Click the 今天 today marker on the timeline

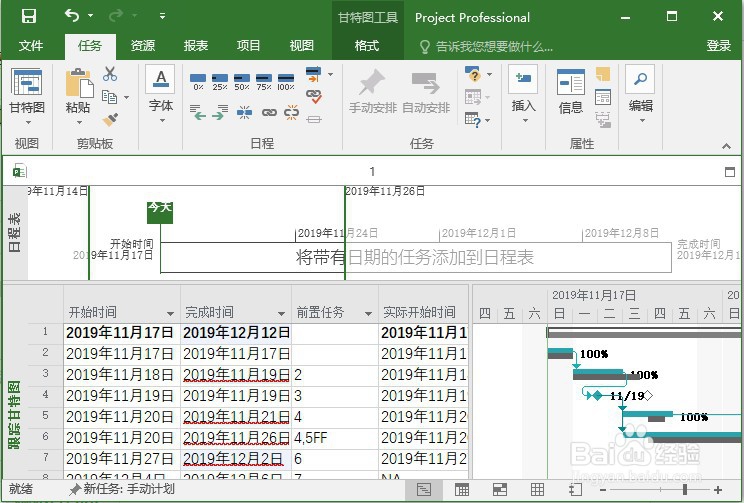160,212
